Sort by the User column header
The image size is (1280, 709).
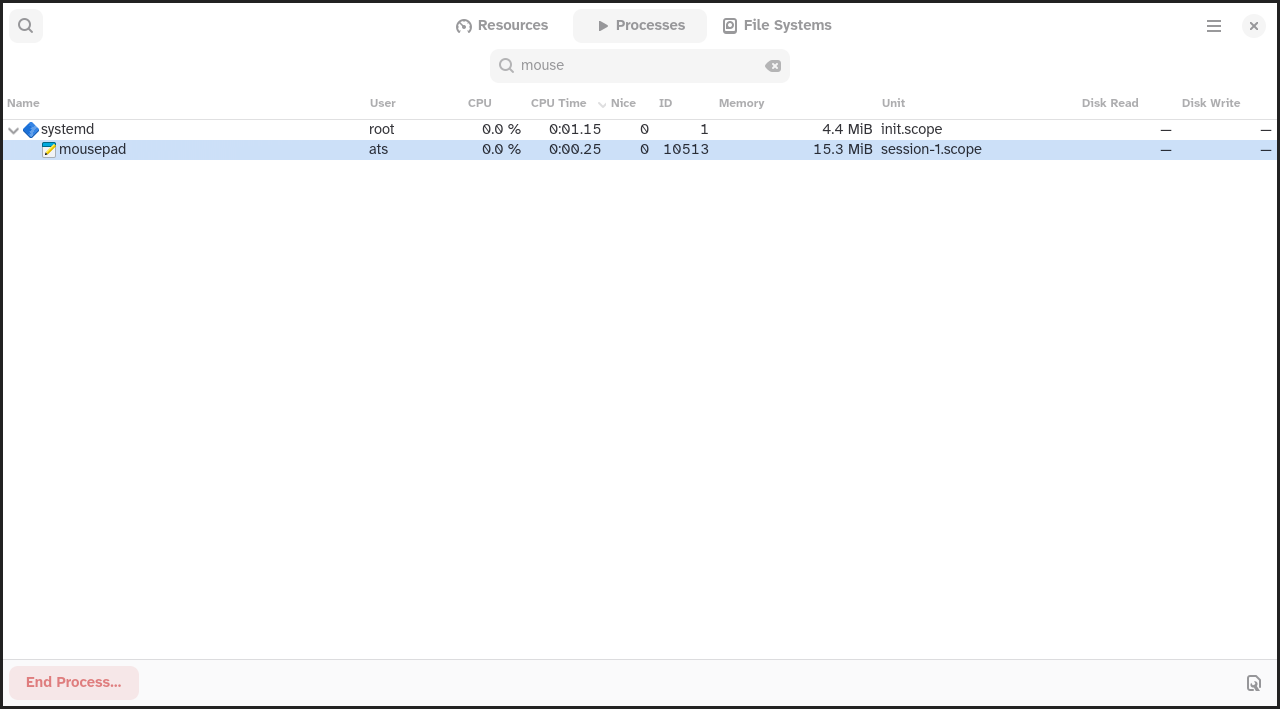(383, 103)
